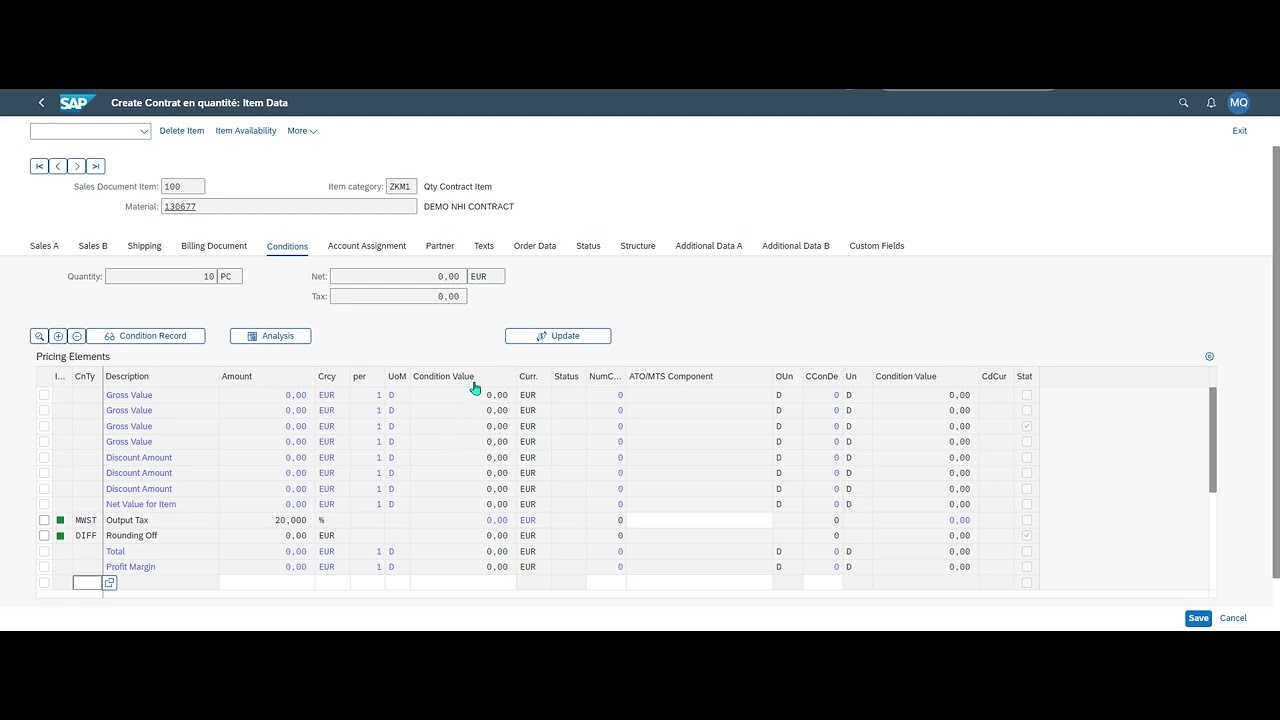This screenshot has height=720, width=1280.
Task: Select the MWST Output Tax row checkbox
Action: click(x=44, y=520)
